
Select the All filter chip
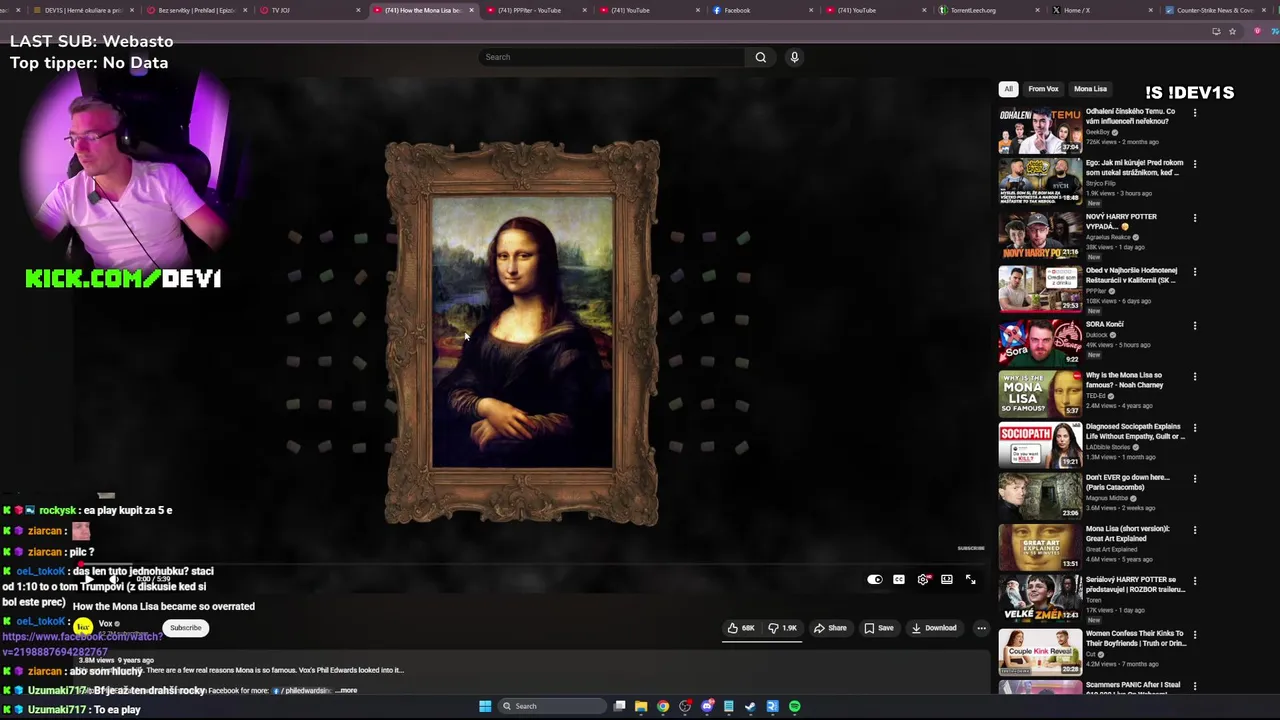pos(1008,89)
